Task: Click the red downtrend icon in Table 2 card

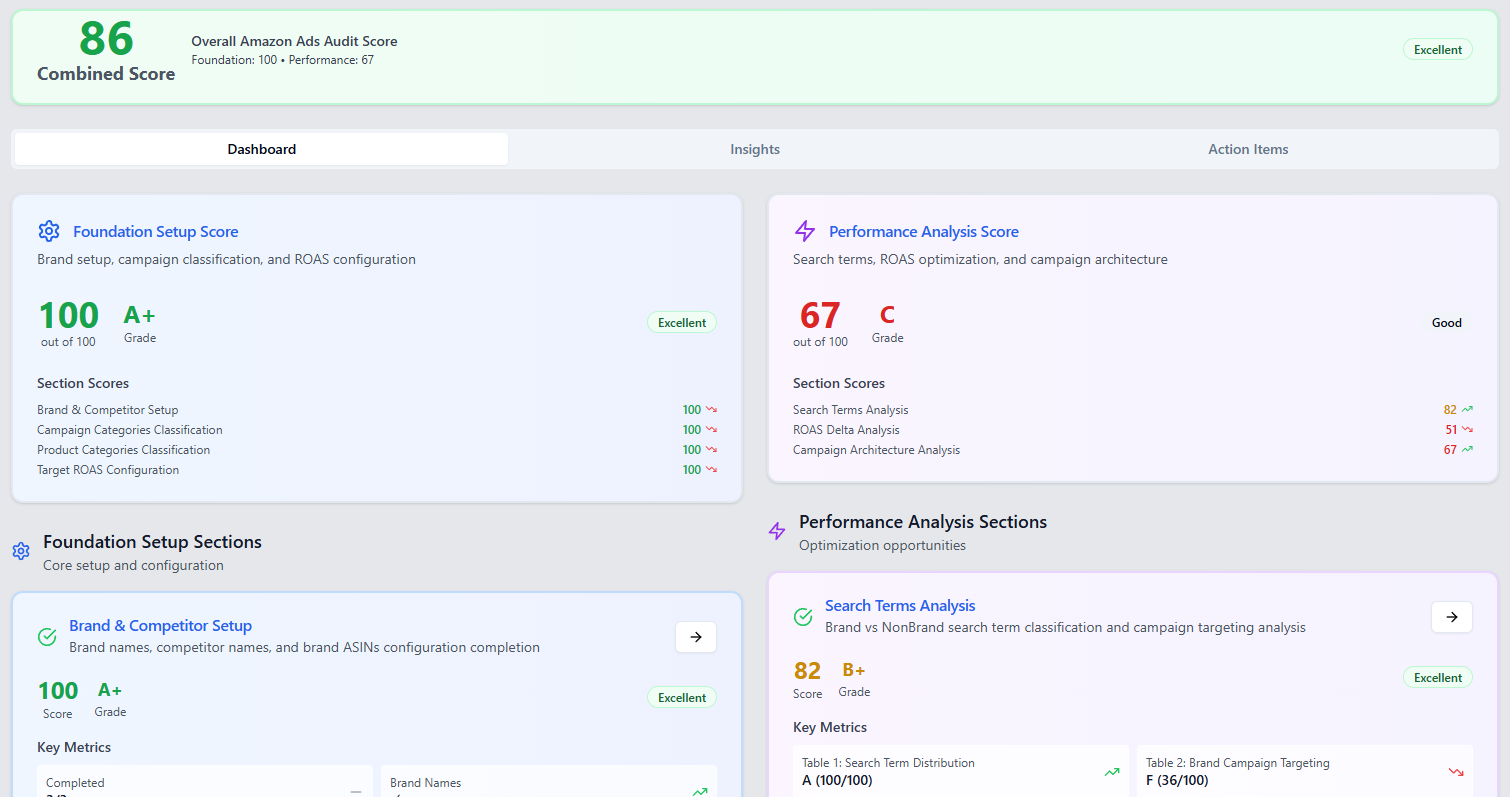Action: pyautogui.click(x=1456, y=772)
